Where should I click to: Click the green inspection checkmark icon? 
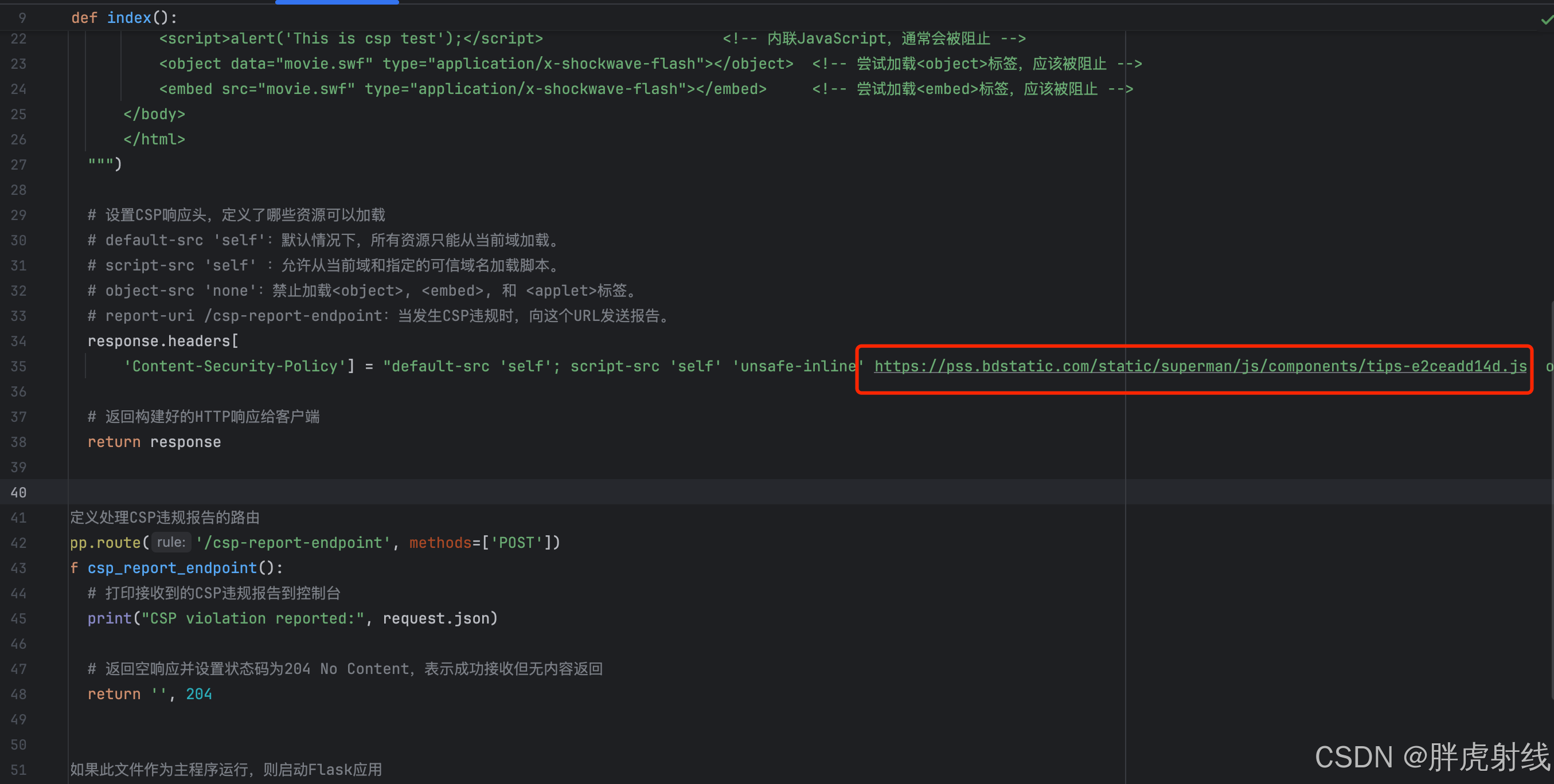(x=1546, y=20)
